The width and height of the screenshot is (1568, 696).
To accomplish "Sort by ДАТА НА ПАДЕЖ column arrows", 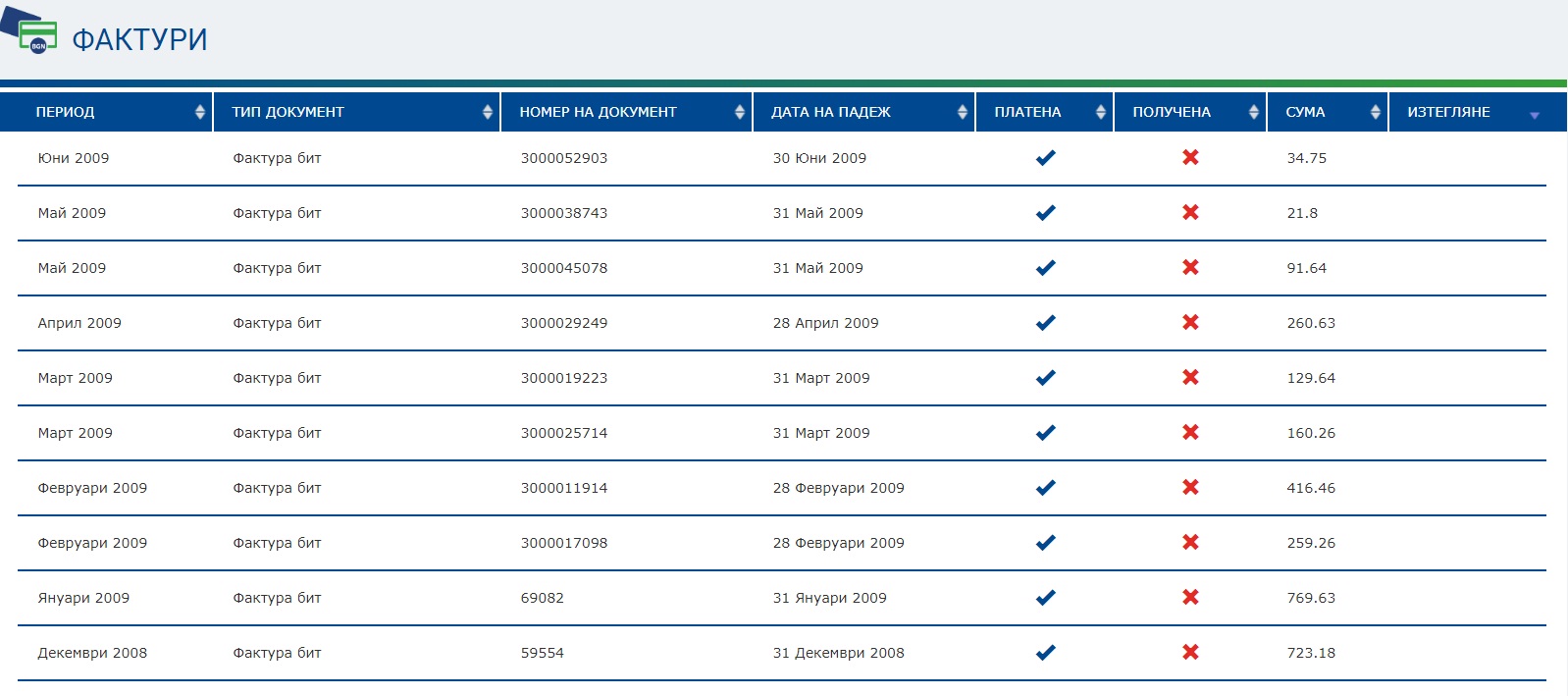I will [963, 112].
